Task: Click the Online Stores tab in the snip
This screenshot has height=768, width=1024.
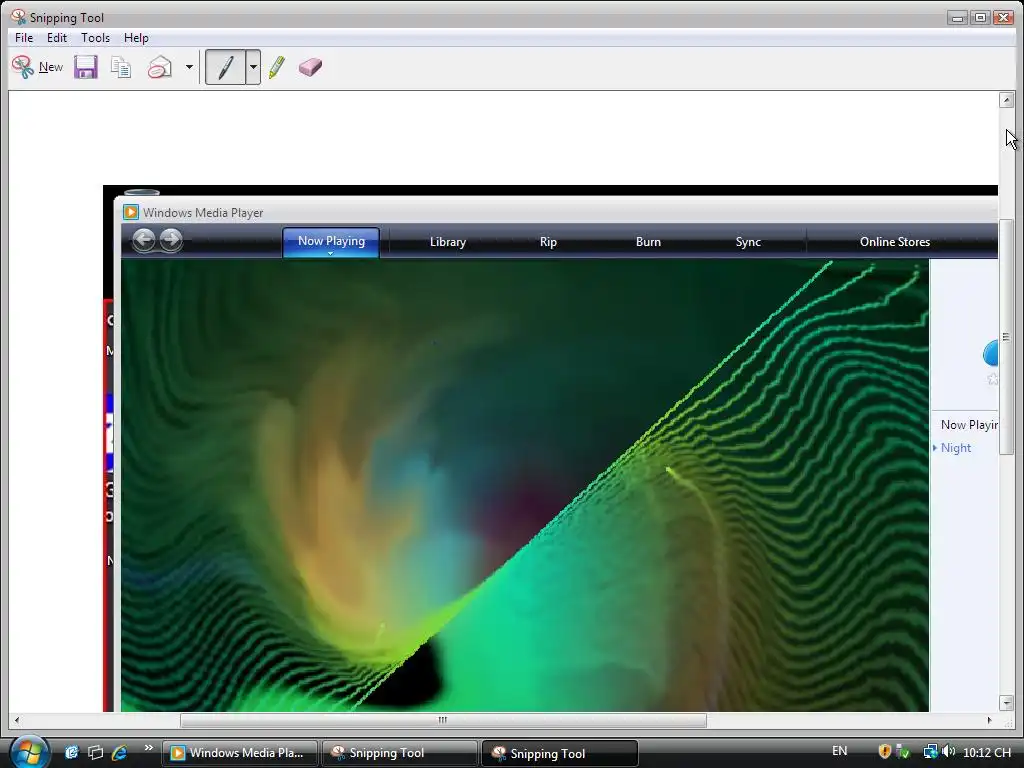Action: click(x=895, y=242)
